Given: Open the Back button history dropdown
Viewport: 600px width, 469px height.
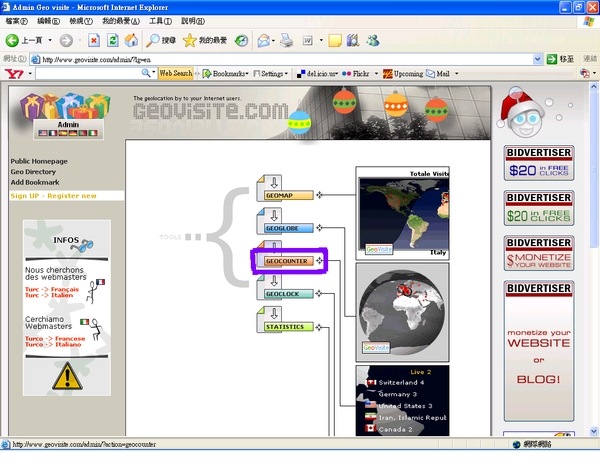Looking at the screenshot, I should tap(50, 40).
